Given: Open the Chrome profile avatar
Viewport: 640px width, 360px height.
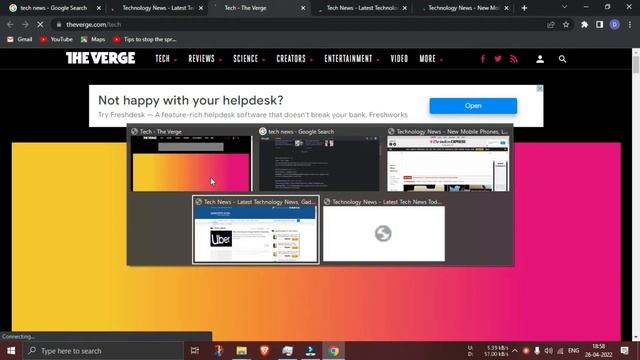Looking at the screenshot, I should coord(615,24).
